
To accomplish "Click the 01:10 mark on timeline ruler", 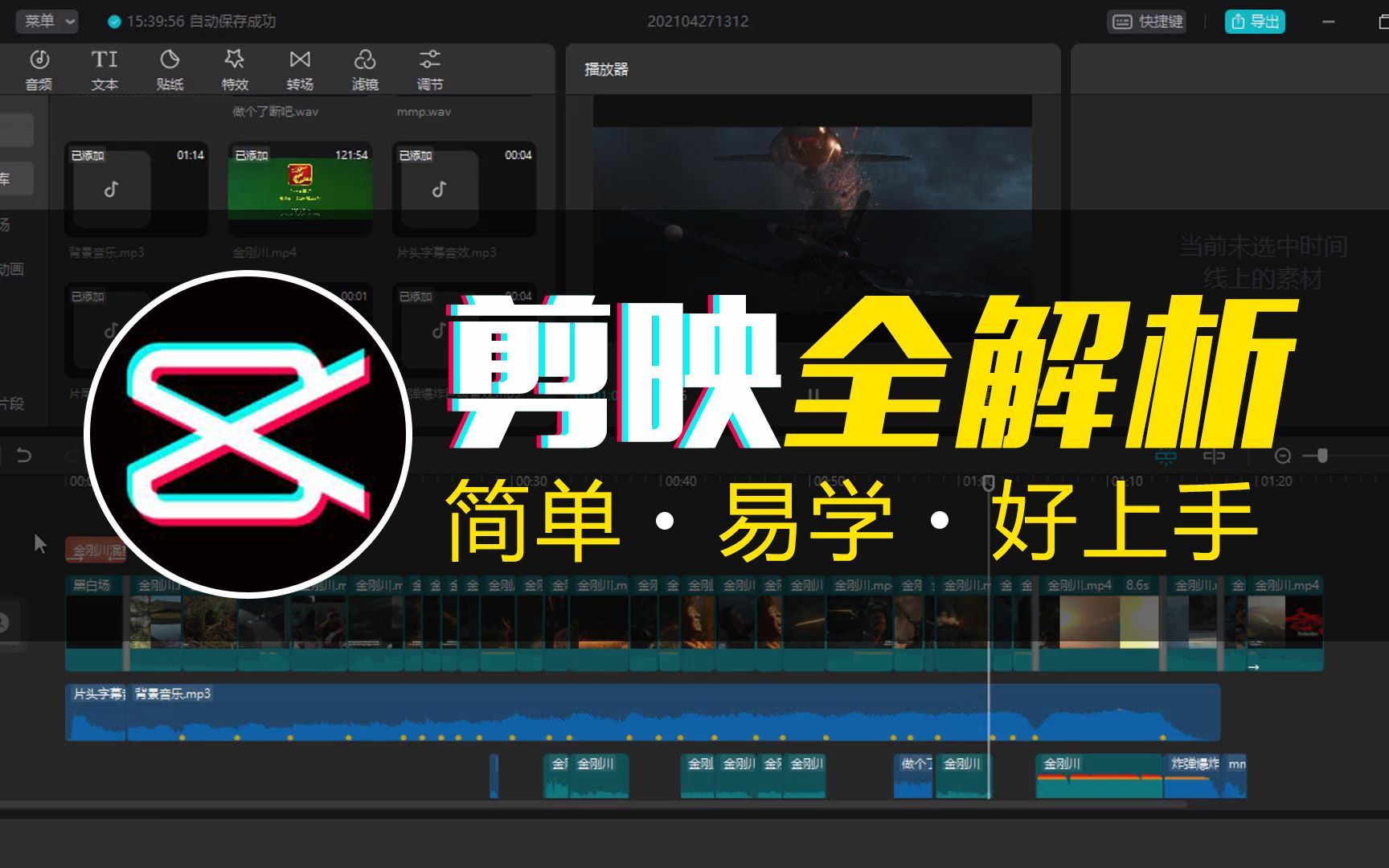I will pyautogui.click(x=1126, y=481).
